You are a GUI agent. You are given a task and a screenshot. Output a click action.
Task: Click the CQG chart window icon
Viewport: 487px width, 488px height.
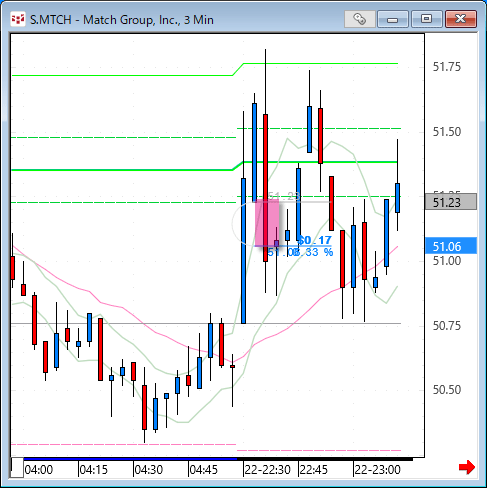18,19
